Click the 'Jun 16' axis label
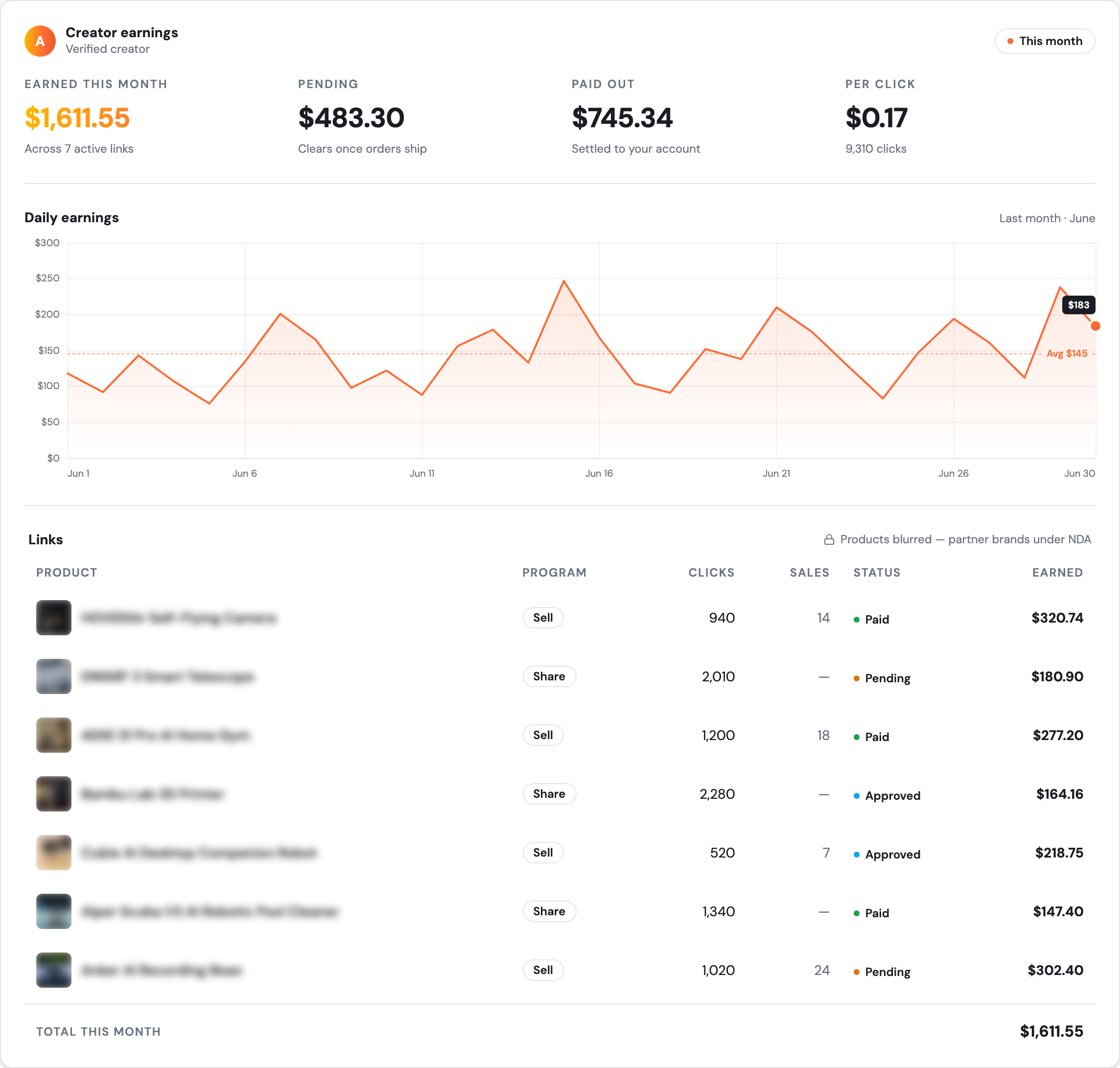The width and height of the screenshot is (1120, 1068). click(599, 473)
